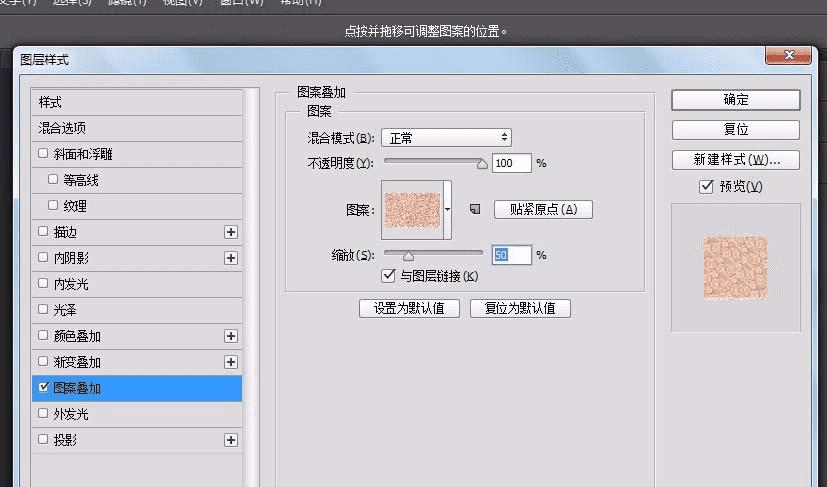Enable the 渐变叠加 checkbox
This screenshot has height=487, width=827.
43,361
